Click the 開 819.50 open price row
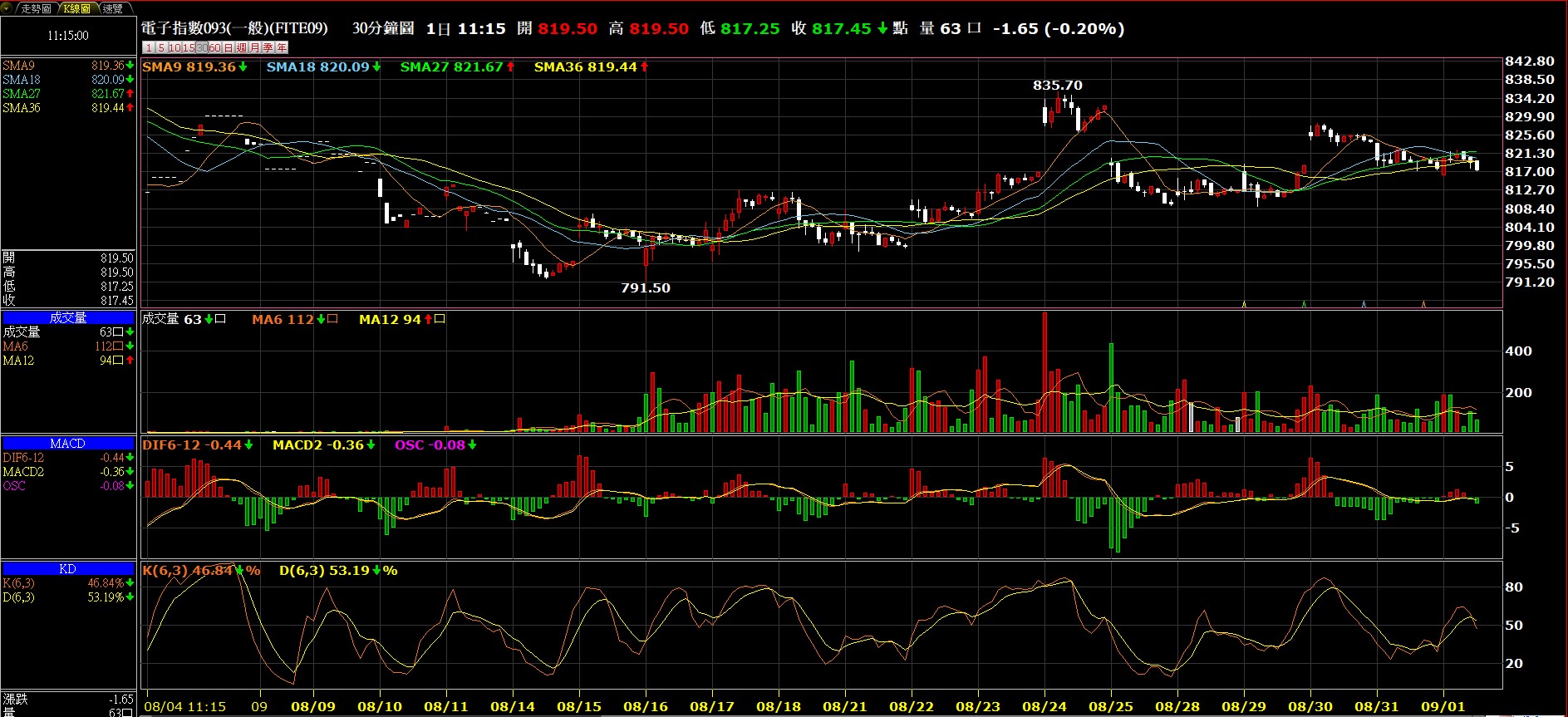Screen dimensions: 1568x717 [68, 258]
